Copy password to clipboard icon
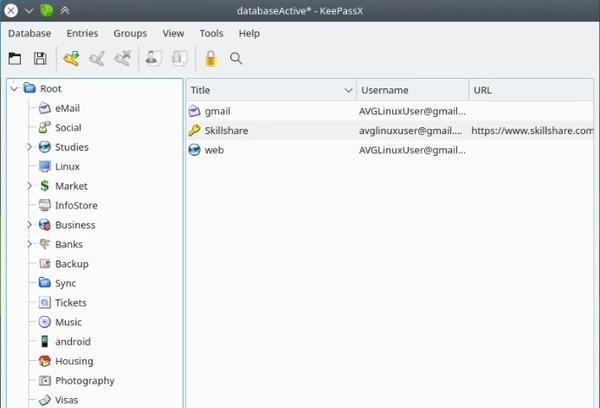 click(179, 59)
